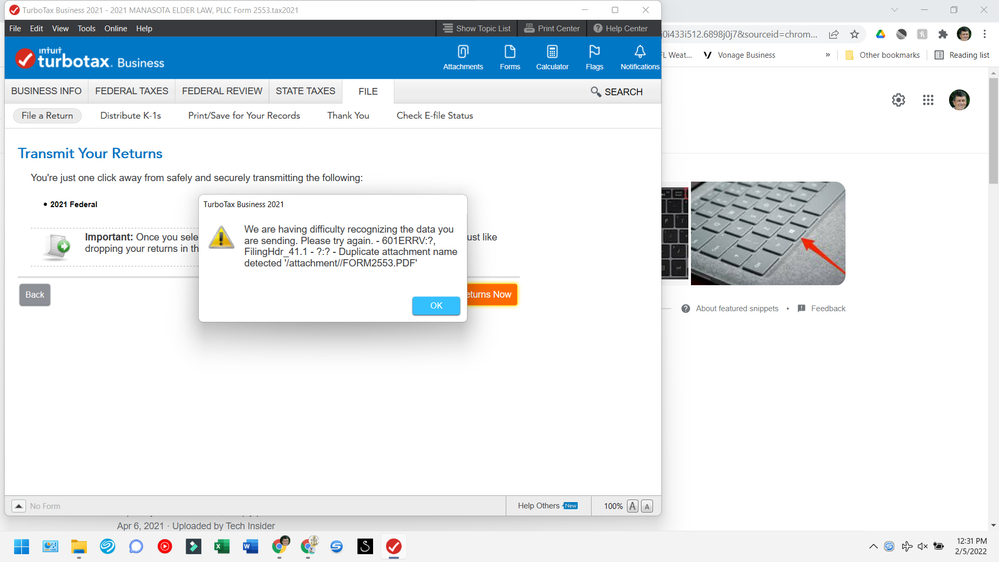Switch to the BUSINESS INFO tab
999x562 pixels.
coord(47,91)
